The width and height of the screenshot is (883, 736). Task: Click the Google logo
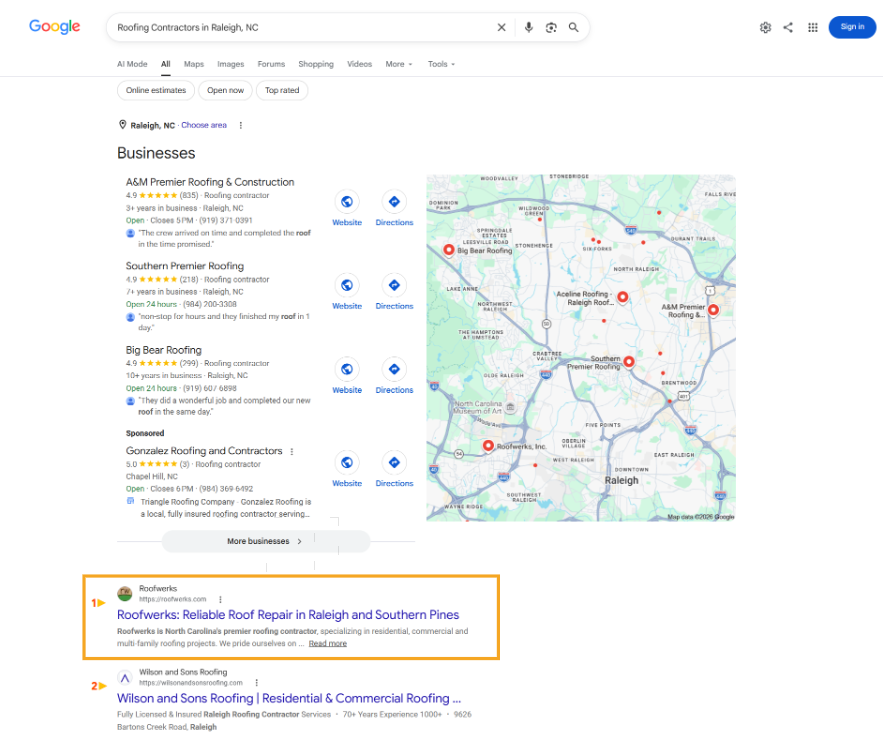pos(55,26)
